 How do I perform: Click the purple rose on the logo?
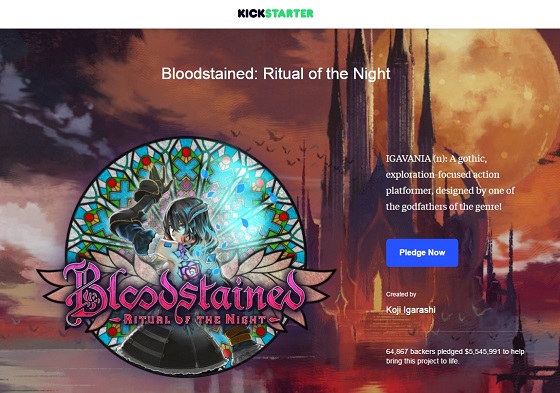(192, 270)
